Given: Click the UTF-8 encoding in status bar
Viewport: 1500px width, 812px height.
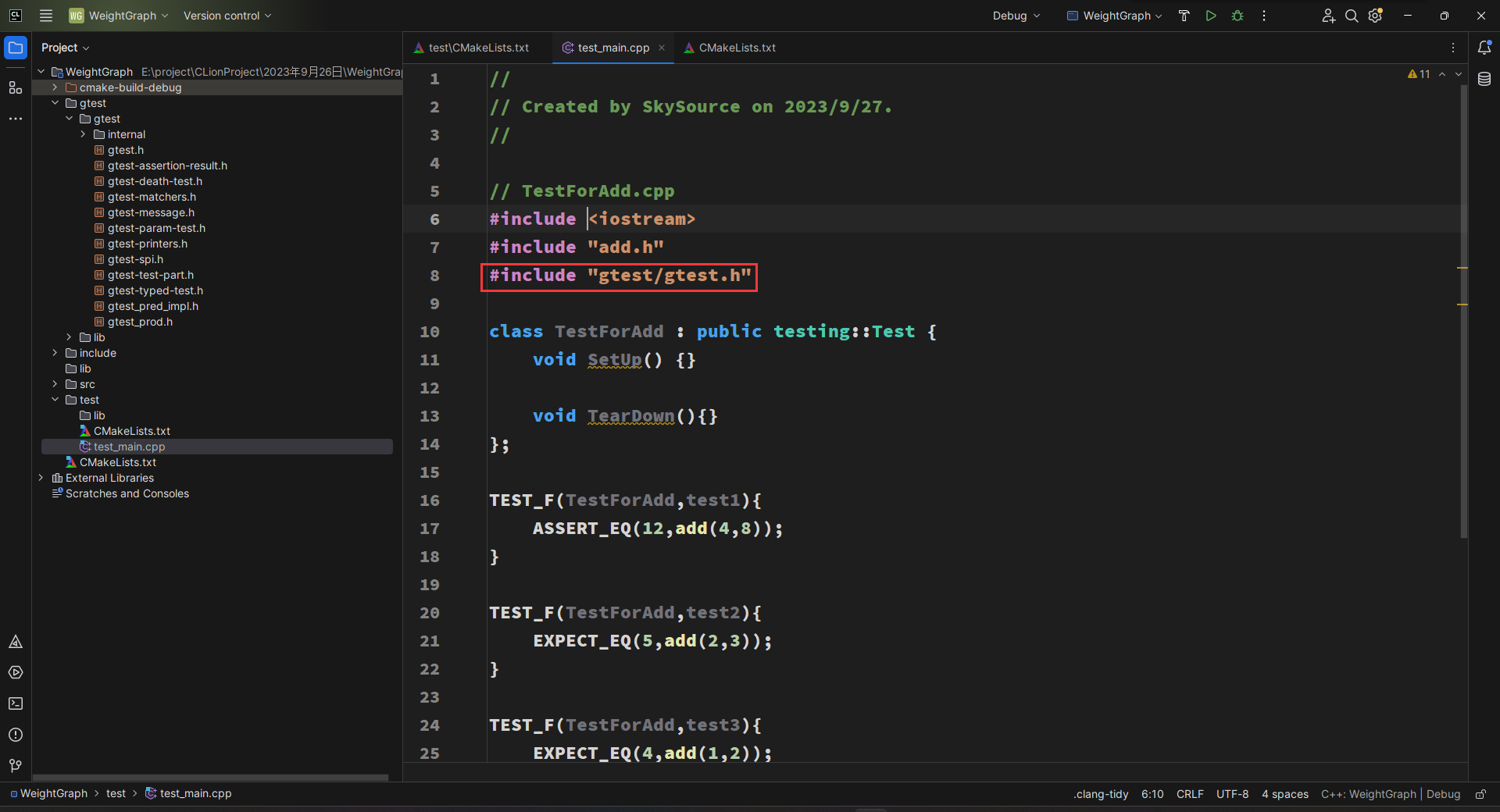Looking at the screenshot, I should click(1232, 794).
